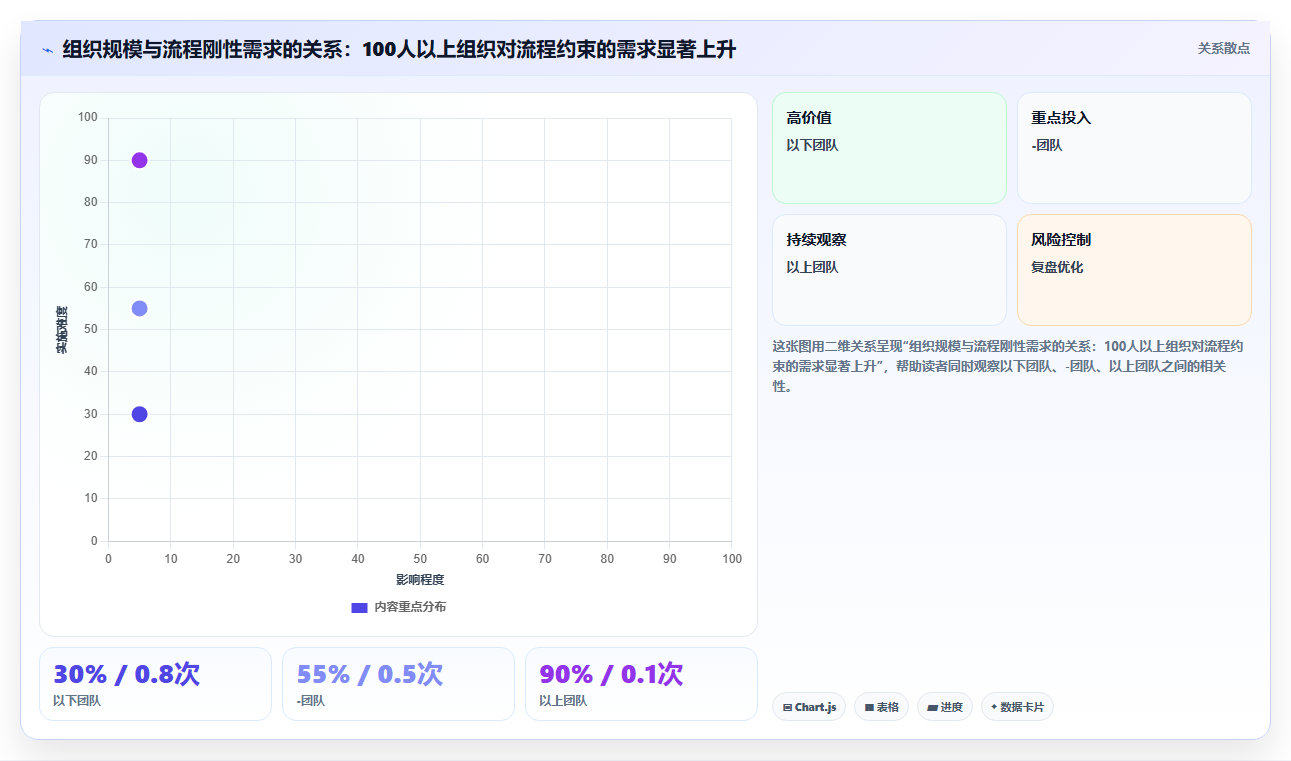The width and height of the screenshot is (1291, 761).
Task: Open the 风险控制 quadrant card
Action: 1134,270
